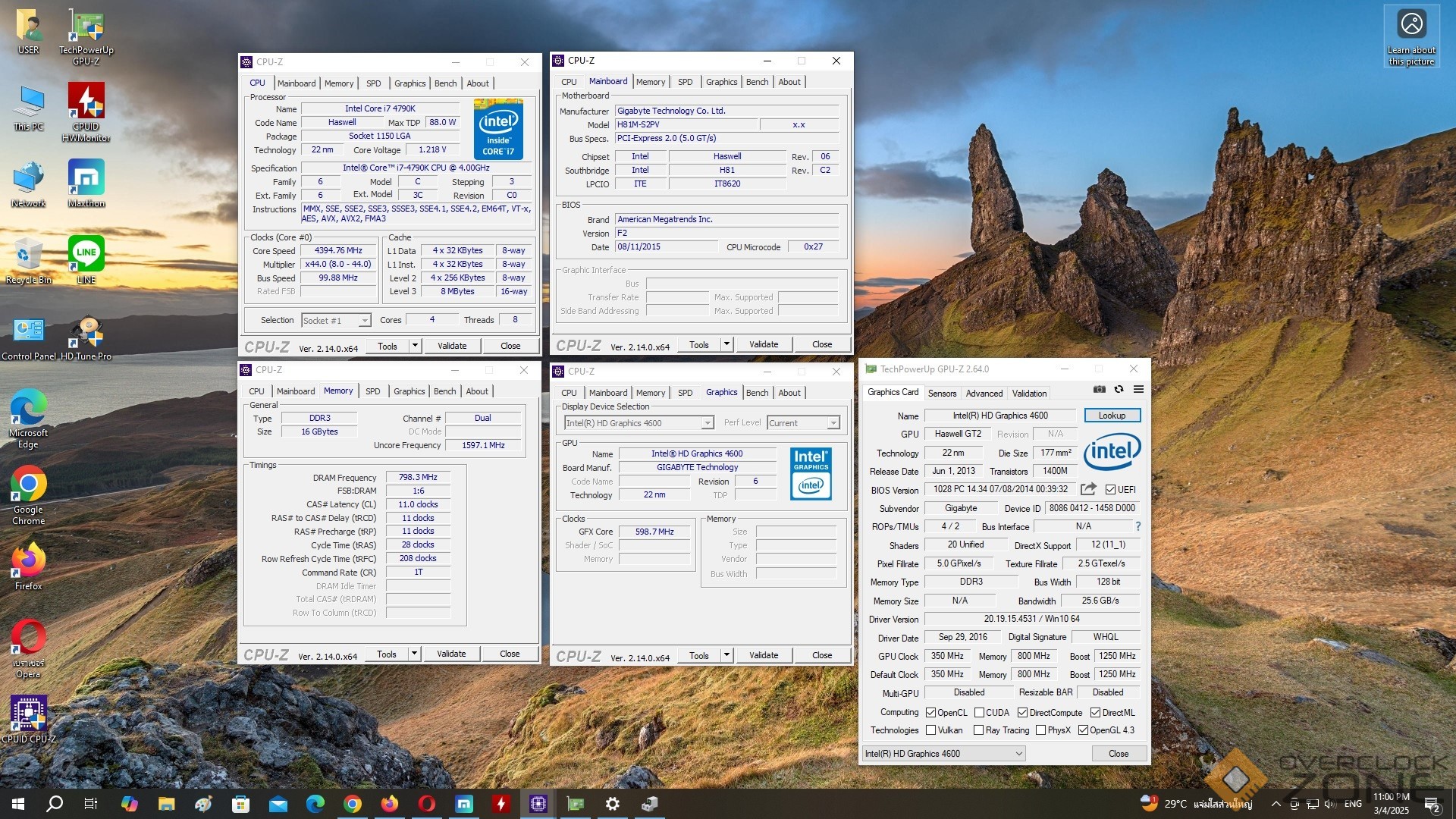The image size is (1456, 819).
Task: Open the Recycle Bin desktop icon
Action: pyautogui.click(x=29, y=259)
